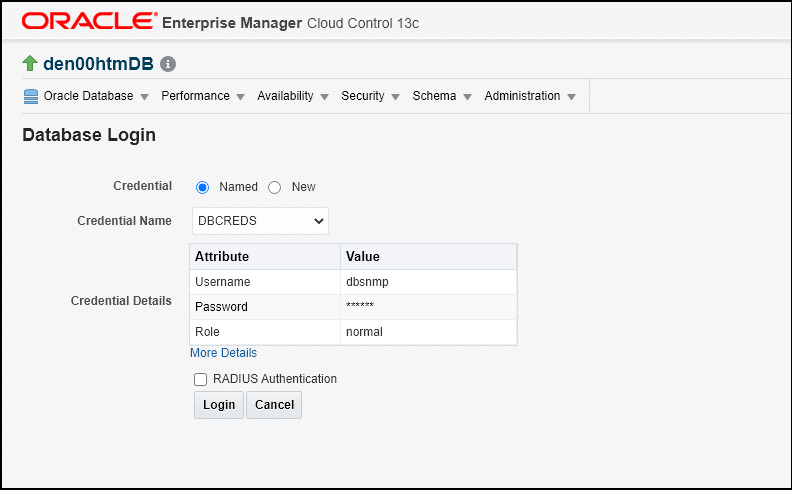This screenshot has height=490, width=792.
Task: Open the Availability menu
Action: [285, 96]
